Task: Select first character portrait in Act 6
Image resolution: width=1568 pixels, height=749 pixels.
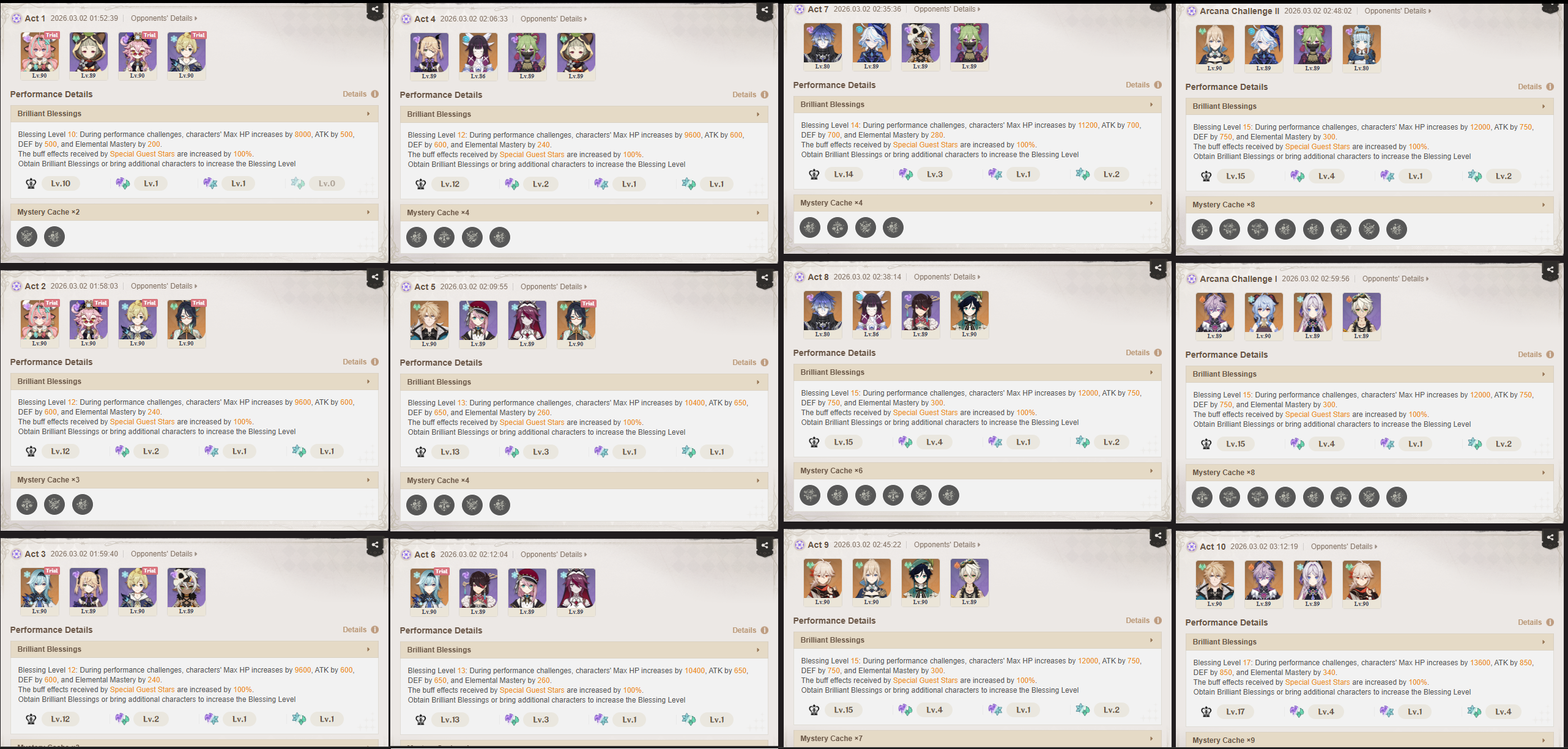Action: click(x=429, y=591)
